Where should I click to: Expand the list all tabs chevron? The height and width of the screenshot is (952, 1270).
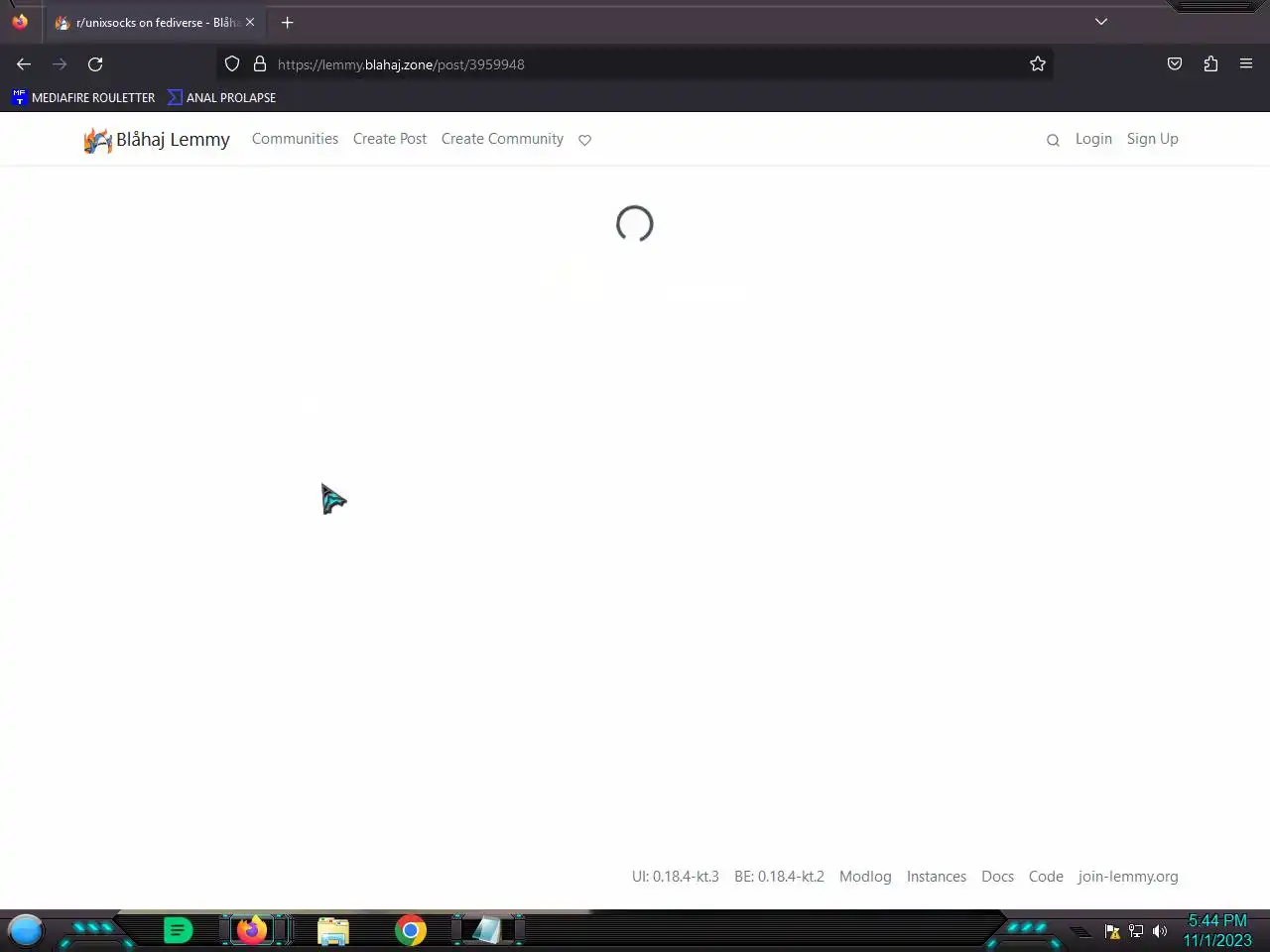[1101, 22]
